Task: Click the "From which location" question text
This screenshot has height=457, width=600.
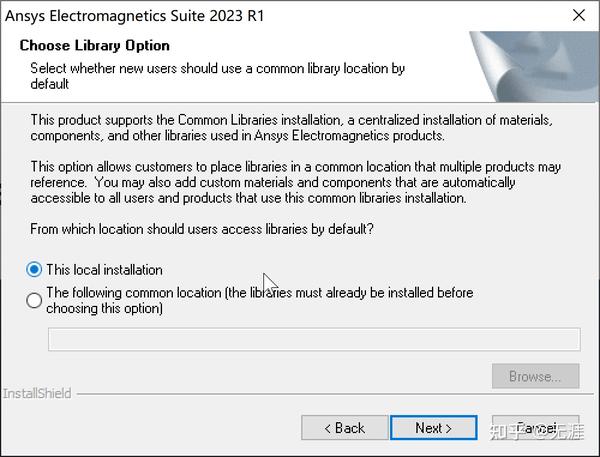Action: (202, 229)
